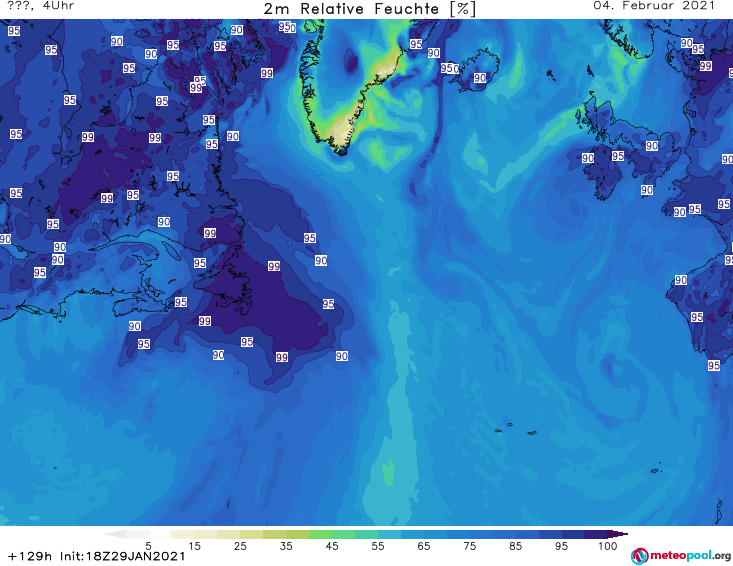
Task: Click the colorbar tick label "25"
Action: [240, 546]
